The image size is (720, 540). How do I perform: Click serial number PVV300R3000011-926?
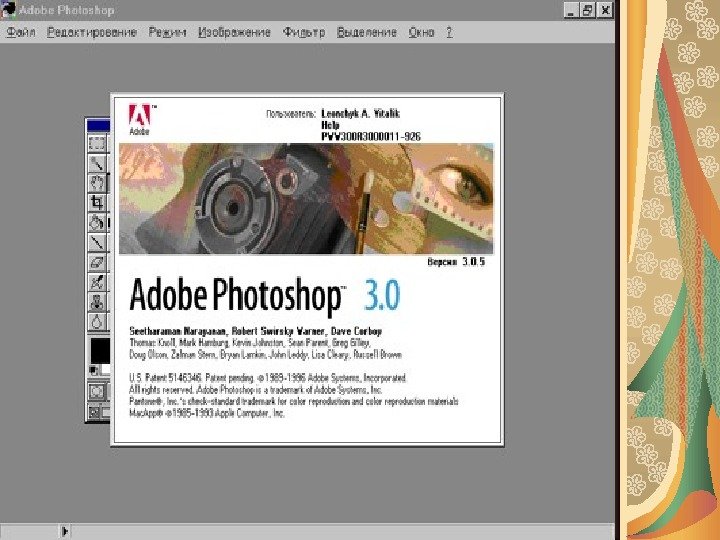tap(371, 136)
